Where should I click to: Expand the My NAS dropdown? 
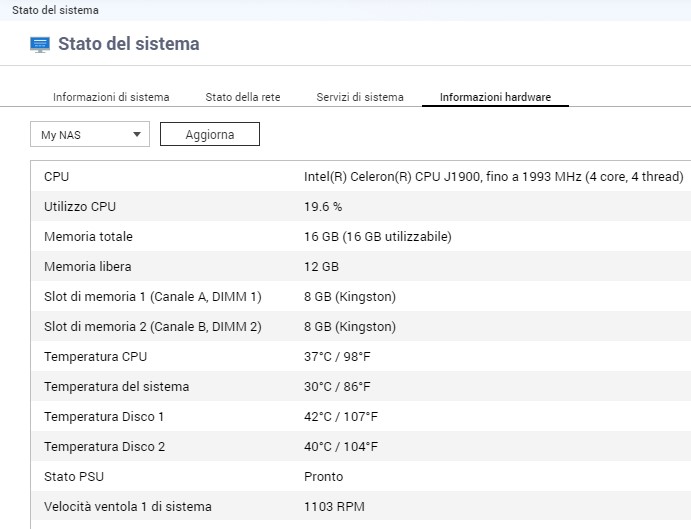[x=90, y=134]
